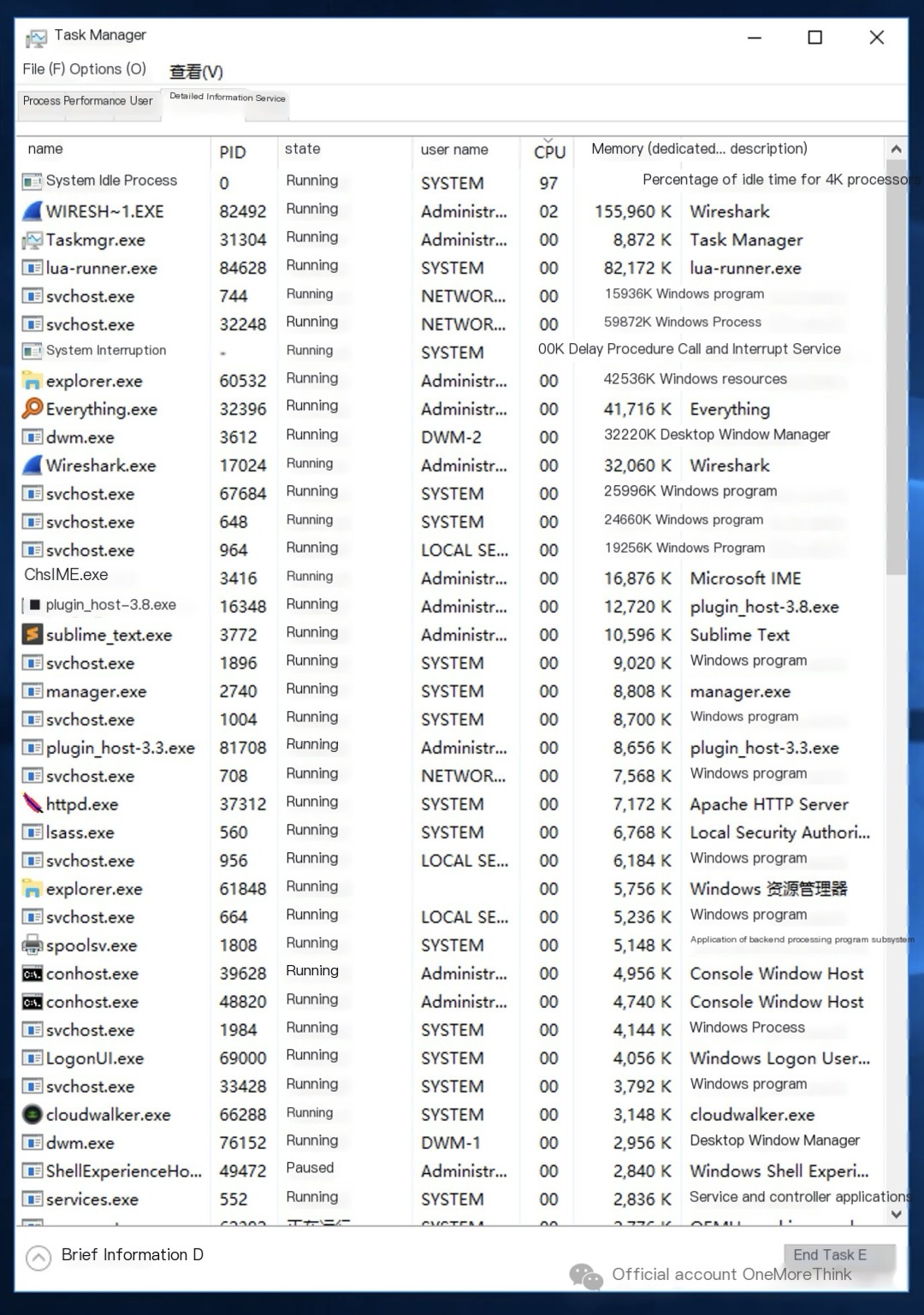
Task: Click the System Interruption row icon
Action: coord(32,351)
